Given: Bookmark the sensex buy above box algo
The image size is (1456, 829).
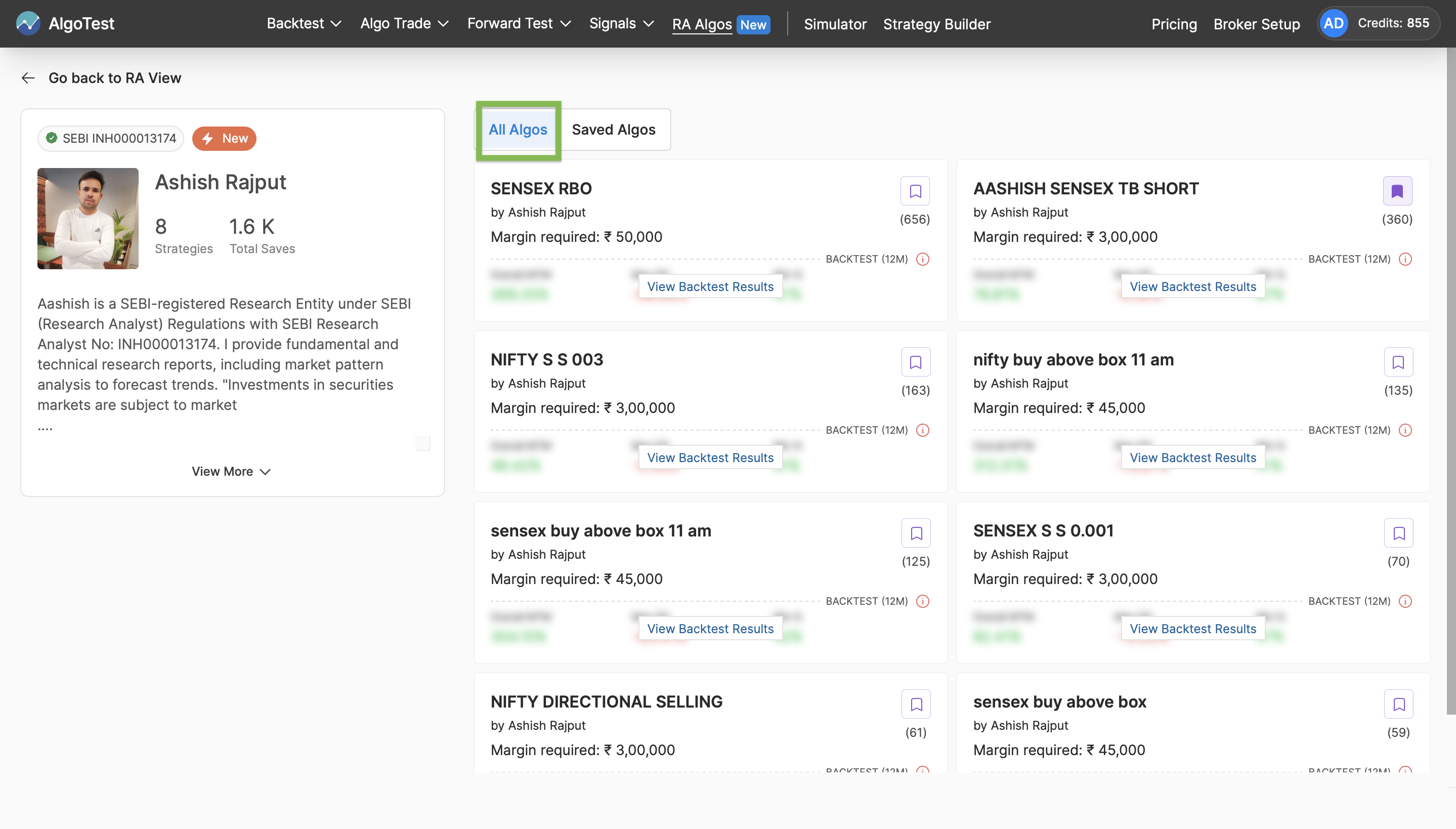Looking at the screenshot, I should 1398,704.
